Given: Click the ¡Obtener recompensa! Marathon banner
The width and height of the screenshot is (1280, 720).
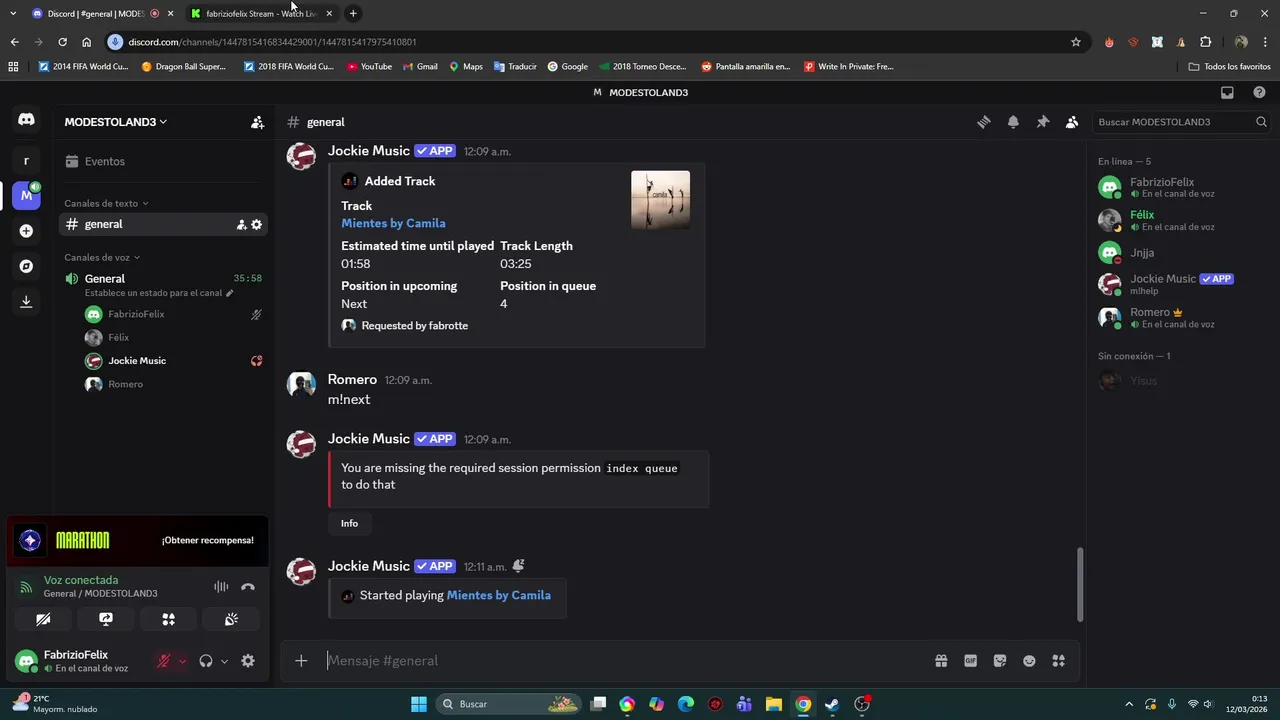Looking at the screenshot, I should tap(137, 540).
